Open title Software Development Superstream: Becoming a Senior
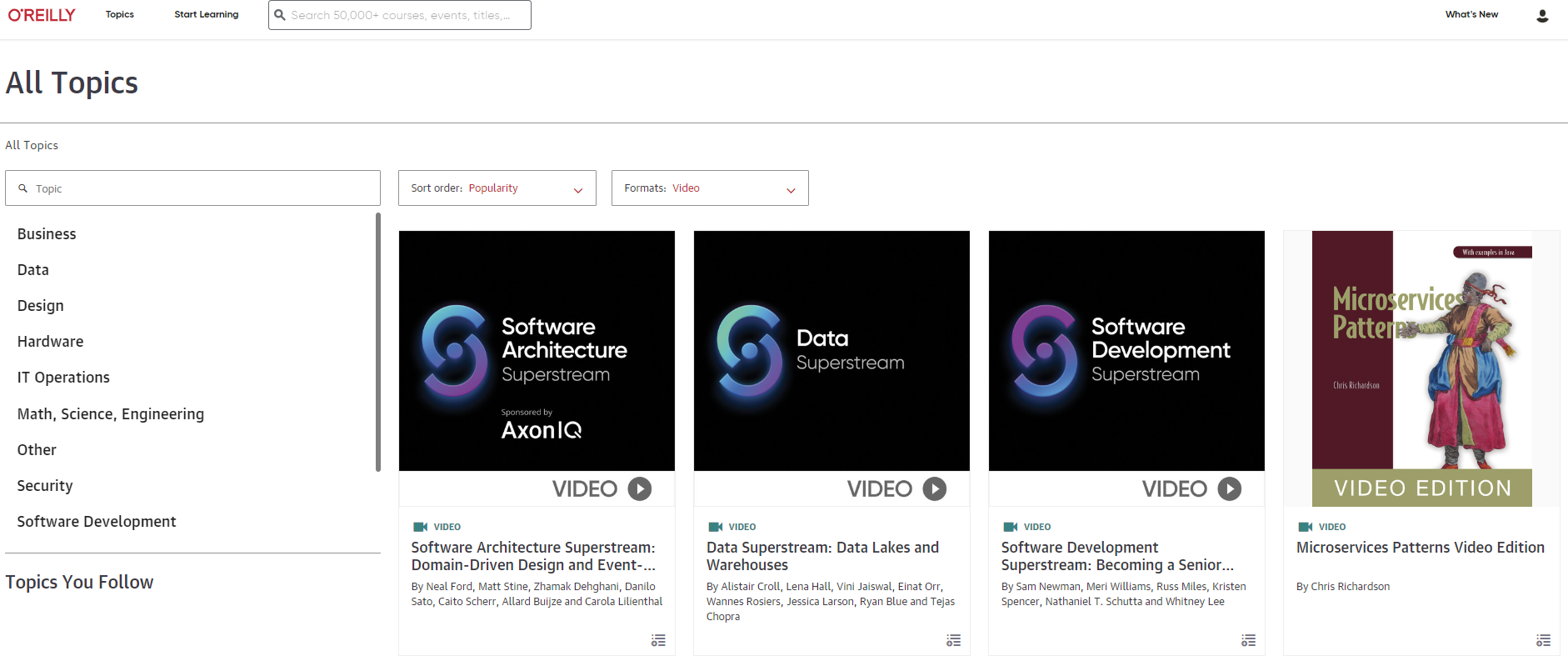 tap(1117, 556)
